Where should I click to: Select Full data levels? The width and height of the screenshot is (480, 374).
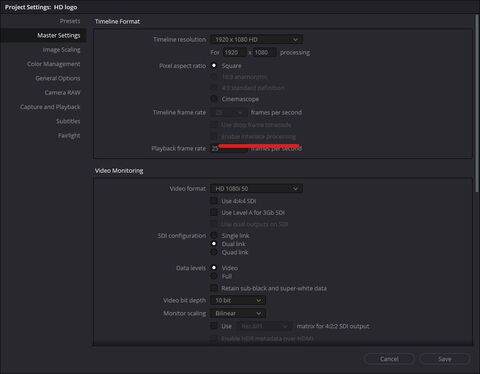(214, 276)
